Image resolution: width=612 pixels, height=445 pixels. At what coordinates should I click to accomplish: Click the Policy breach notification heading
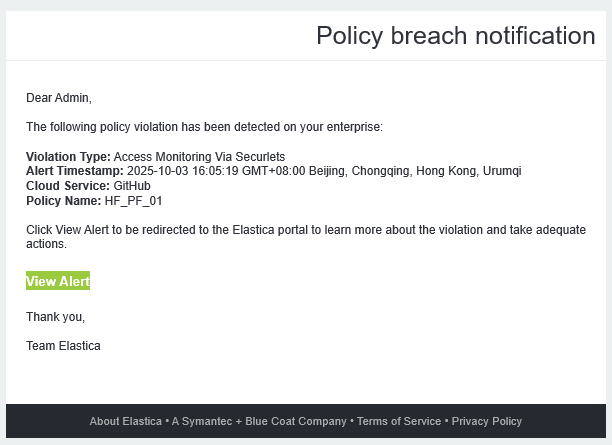(455, 36)
